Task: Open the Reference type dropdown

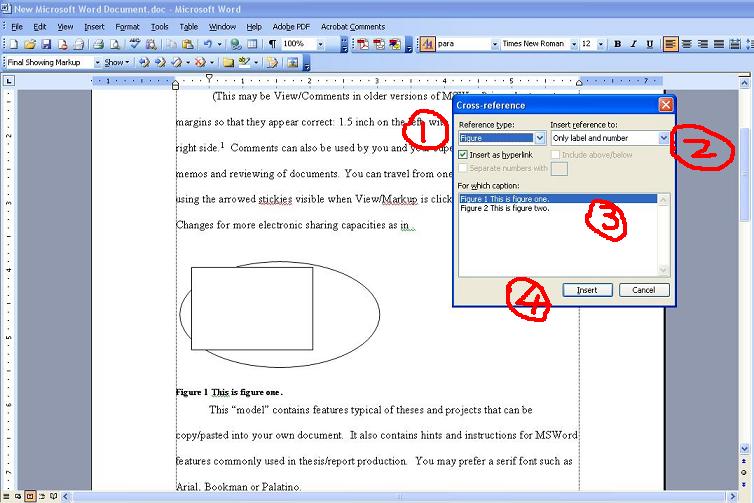Action: pyautogui.click(x=540, y=138)
